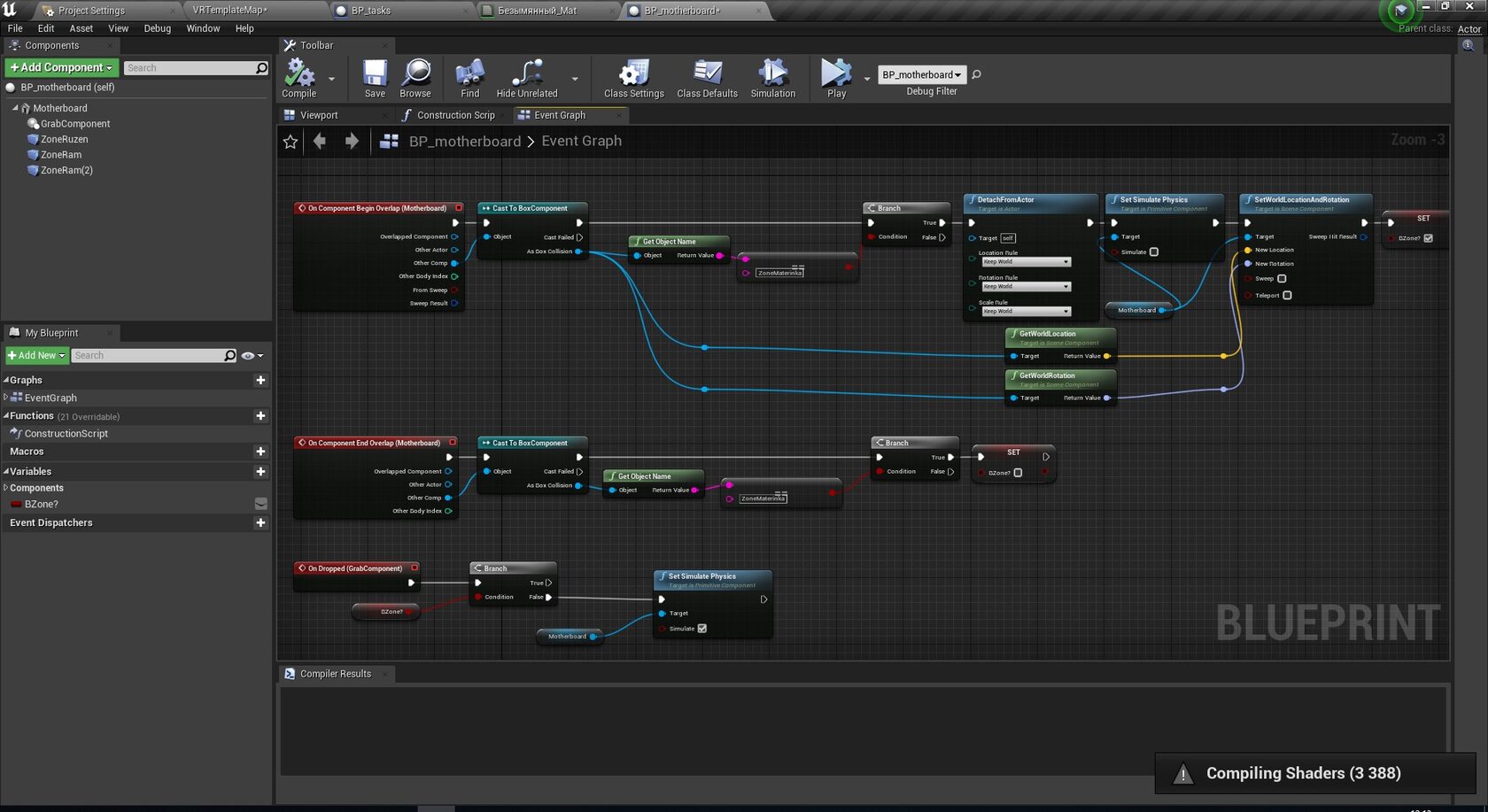Start Simulation mode
This screenshot has height=812, width=1488.
(773, 77)
